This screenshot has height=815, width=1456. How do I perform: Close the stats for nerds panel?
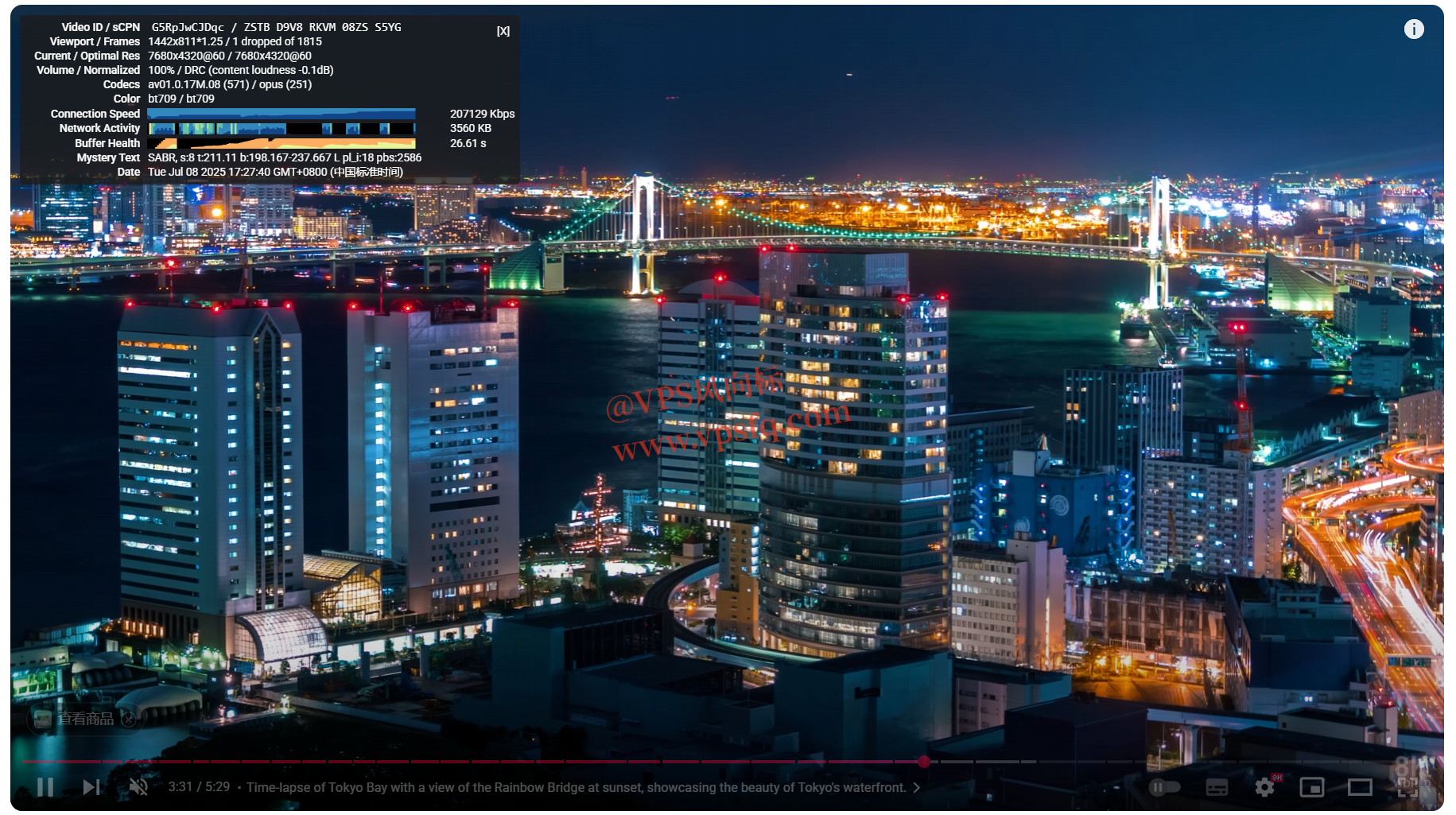503,31
